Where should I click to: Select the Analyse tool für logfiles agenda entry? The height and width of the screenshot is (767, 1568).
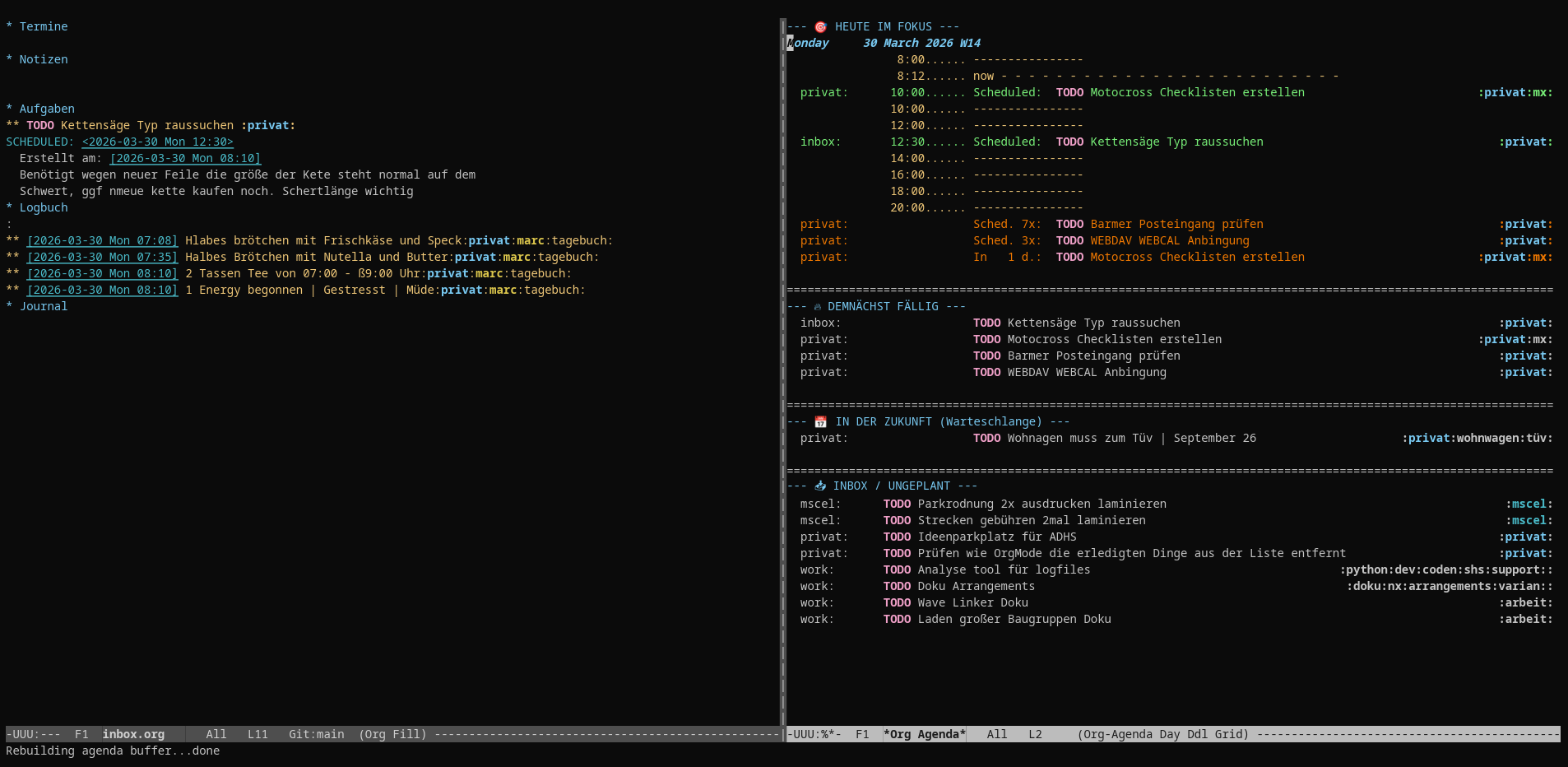[1004, 570]
